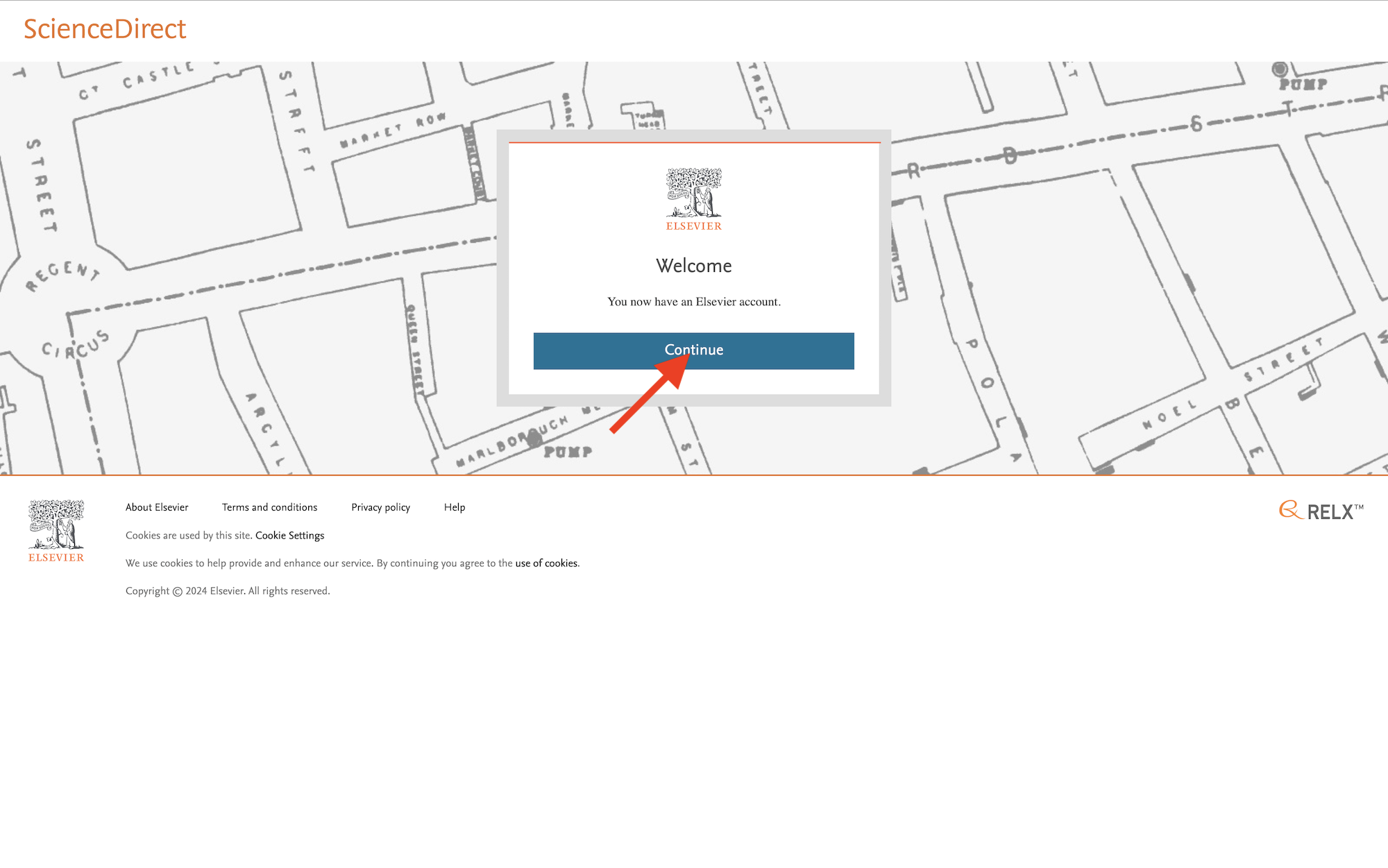
Task: Open the About Elsevier link
Action: pos(157,507)
